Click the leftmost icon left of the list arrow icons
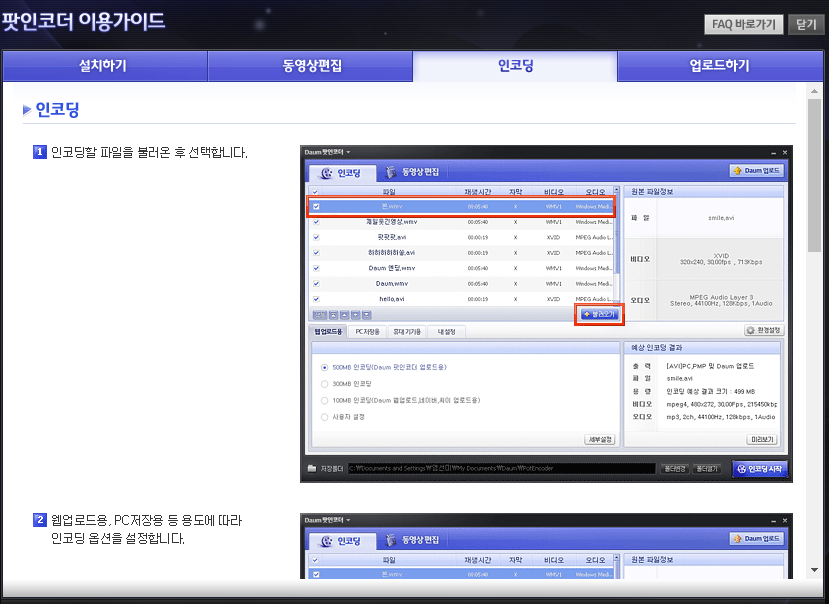 pyautogui.click(x=320, y=315)
